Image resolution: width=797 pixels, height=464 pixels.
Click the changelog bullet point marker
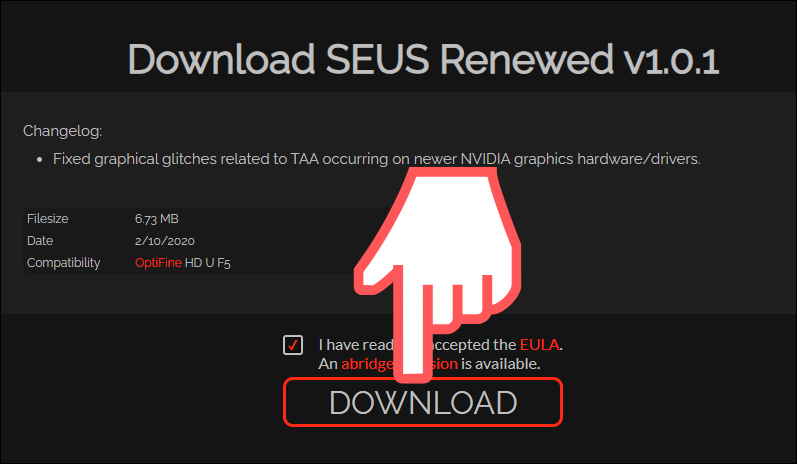coord(40,160)
